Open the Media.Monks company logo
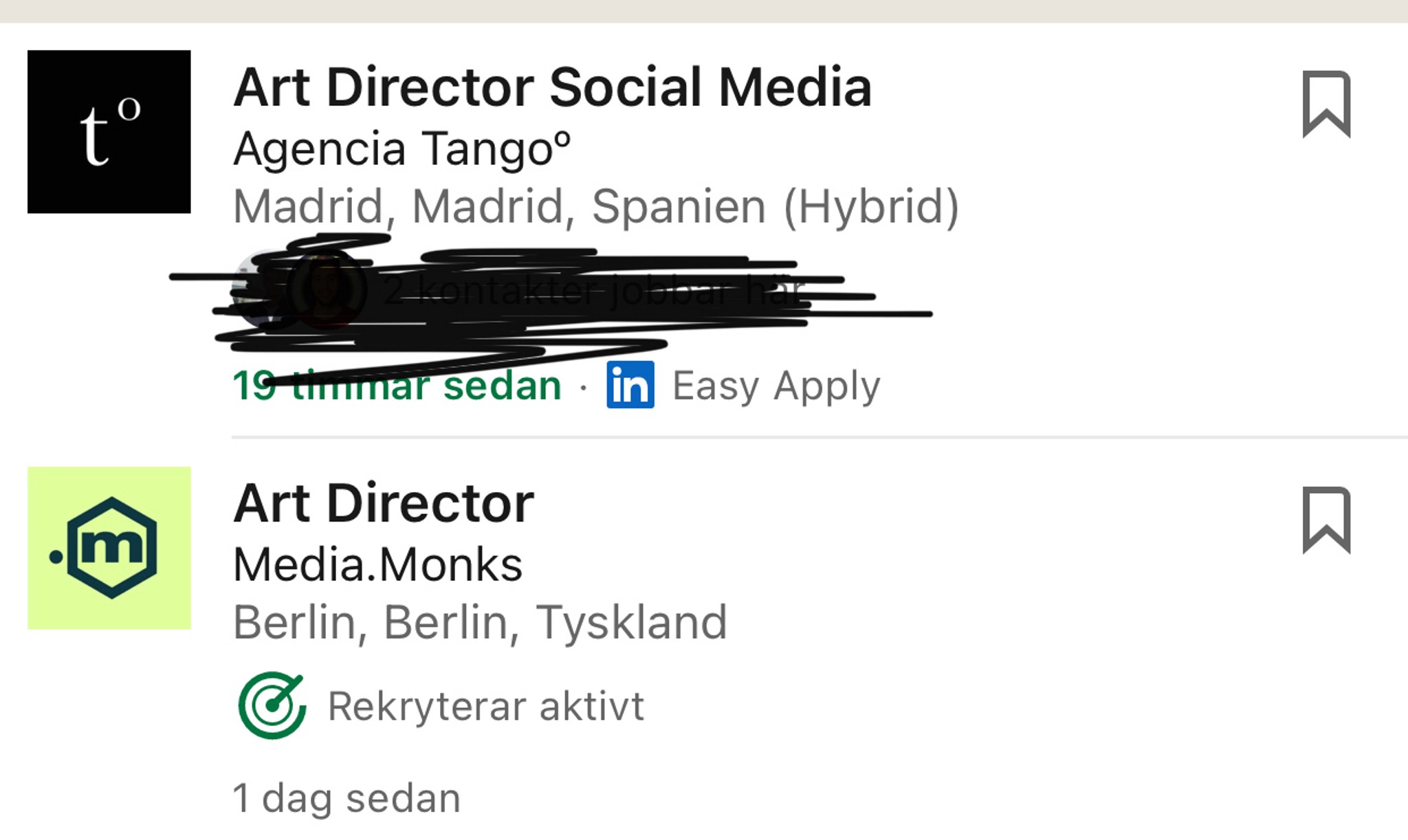The image size is (1408, 840). pos(109,548)
